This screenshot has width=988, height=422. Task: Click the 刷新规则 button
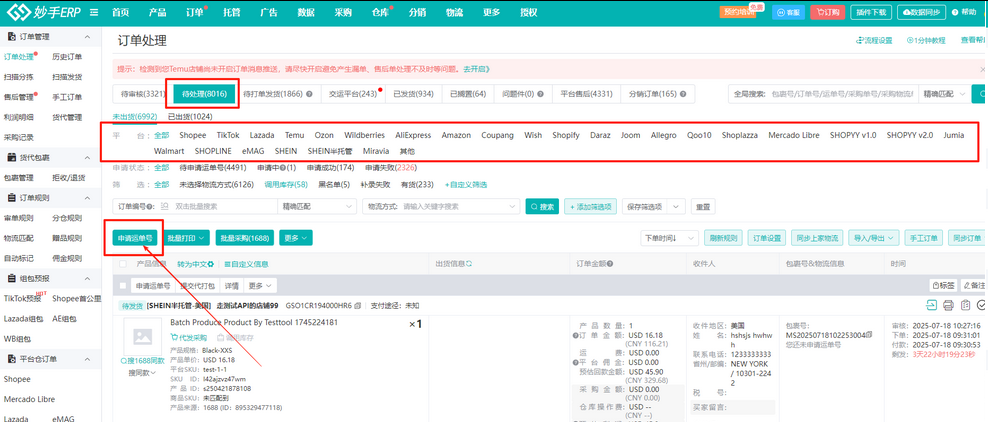723,238
